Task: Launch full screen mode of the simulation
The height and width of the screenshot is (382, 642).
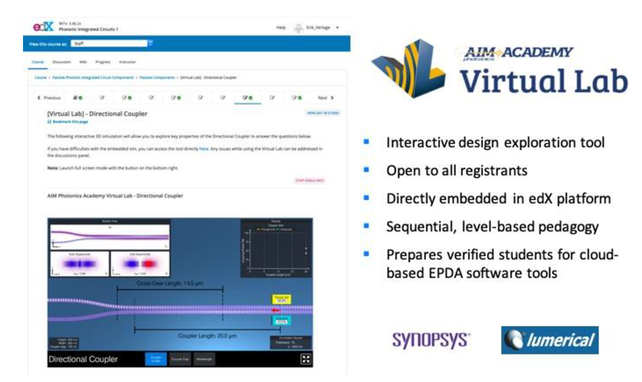Action: click(x=305, y=359)
